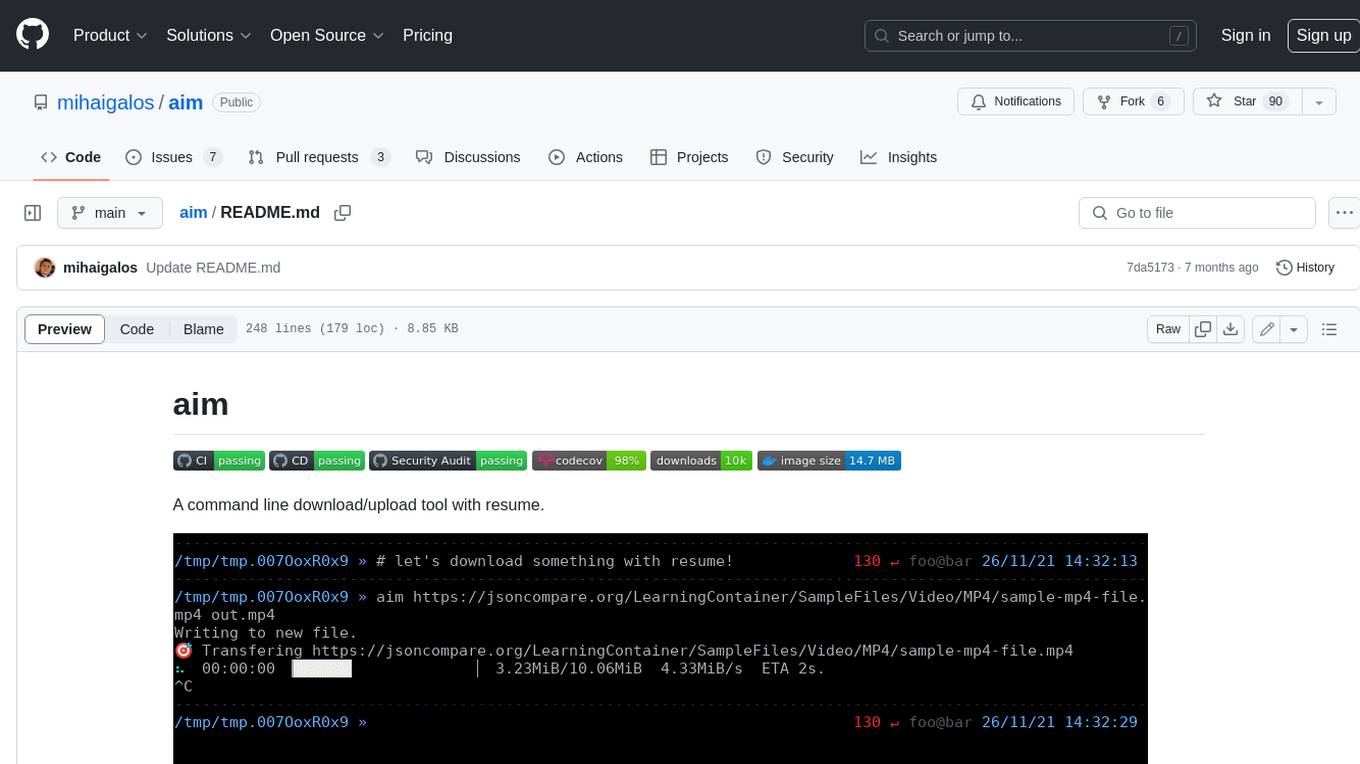Open the edit options dropdown arrow
Viewport: 1360px width, 764px height.
1294,329
